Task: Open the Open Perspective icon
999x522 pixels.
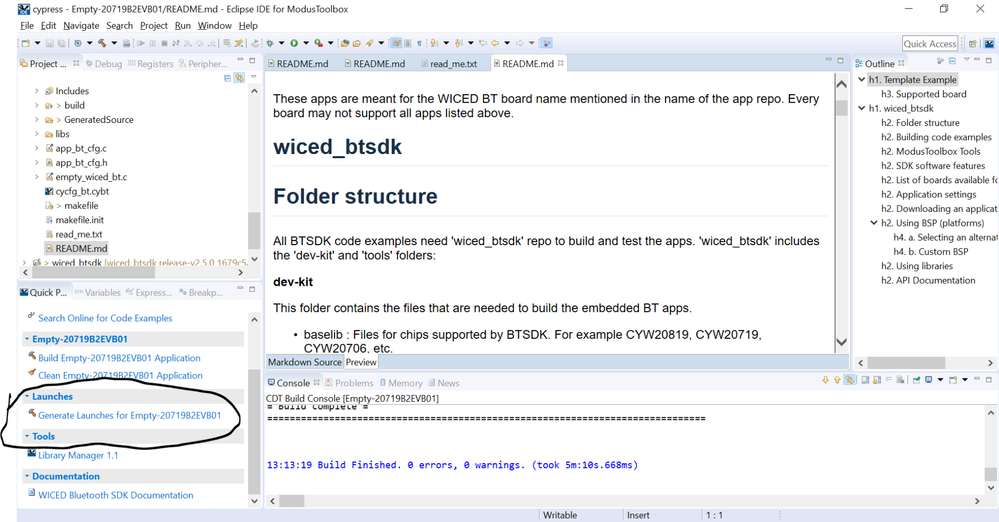Action: 973,43
